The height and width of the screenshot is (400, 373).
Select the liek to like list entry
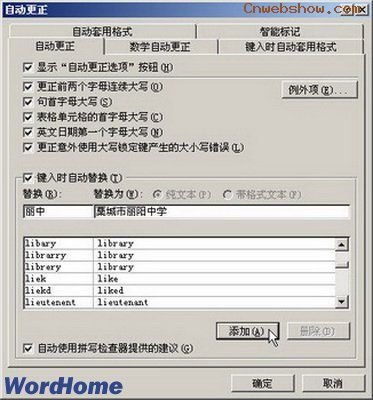[x=180, y=279]
